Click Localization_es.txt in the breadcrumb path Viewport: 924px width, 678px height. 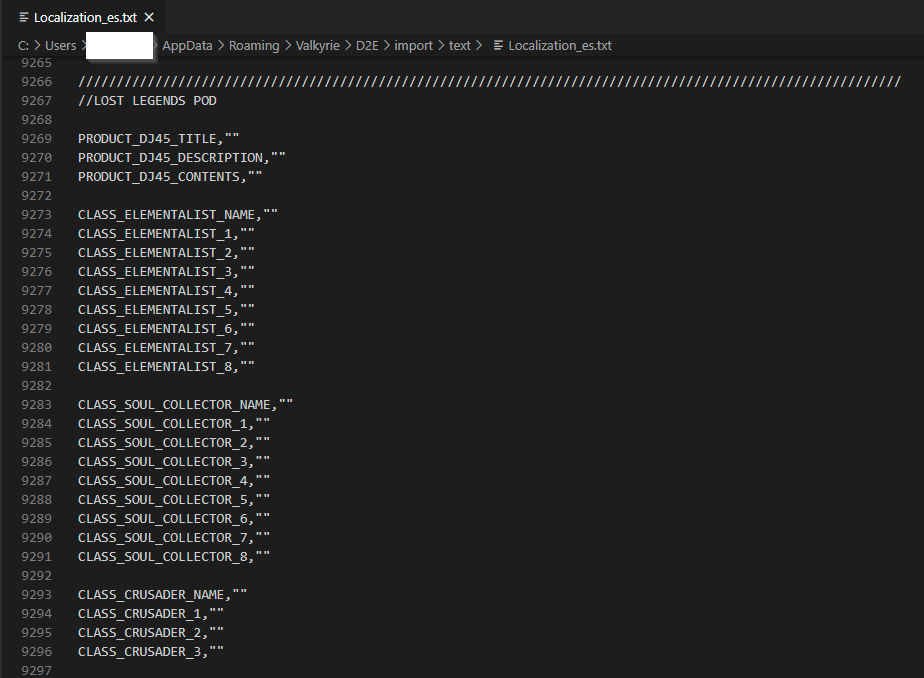click(560, 45)
